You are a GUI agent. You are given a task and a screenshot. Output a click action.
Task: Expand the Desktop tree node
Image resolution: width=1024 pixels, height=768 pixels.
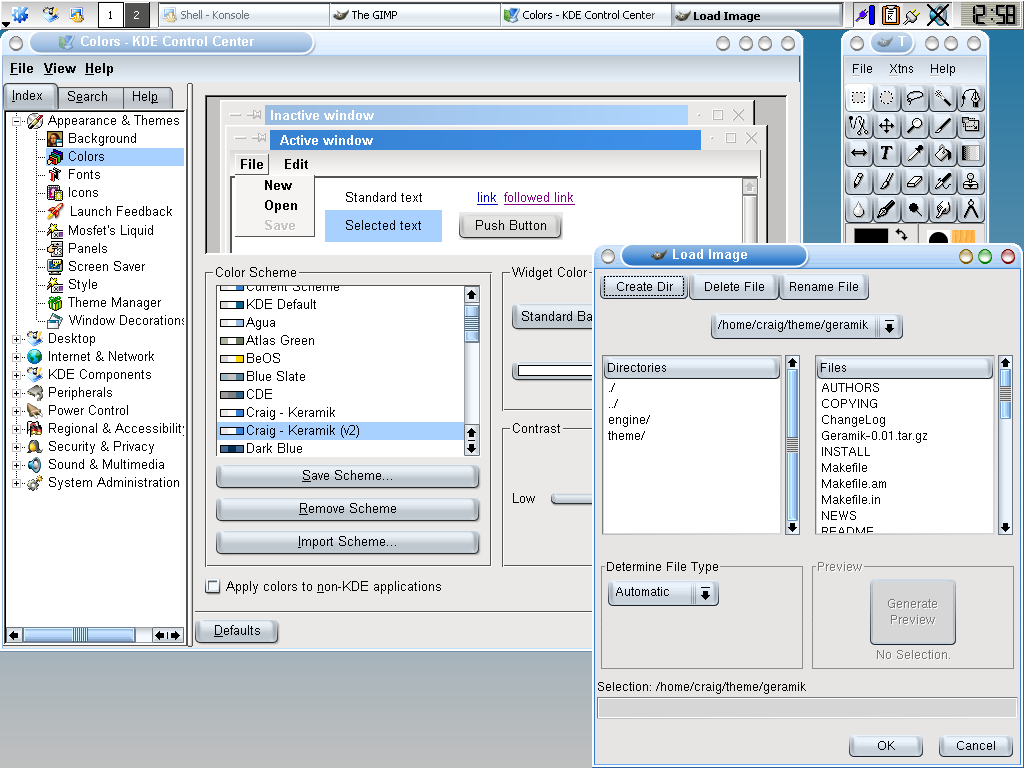[x=17, y=339]
